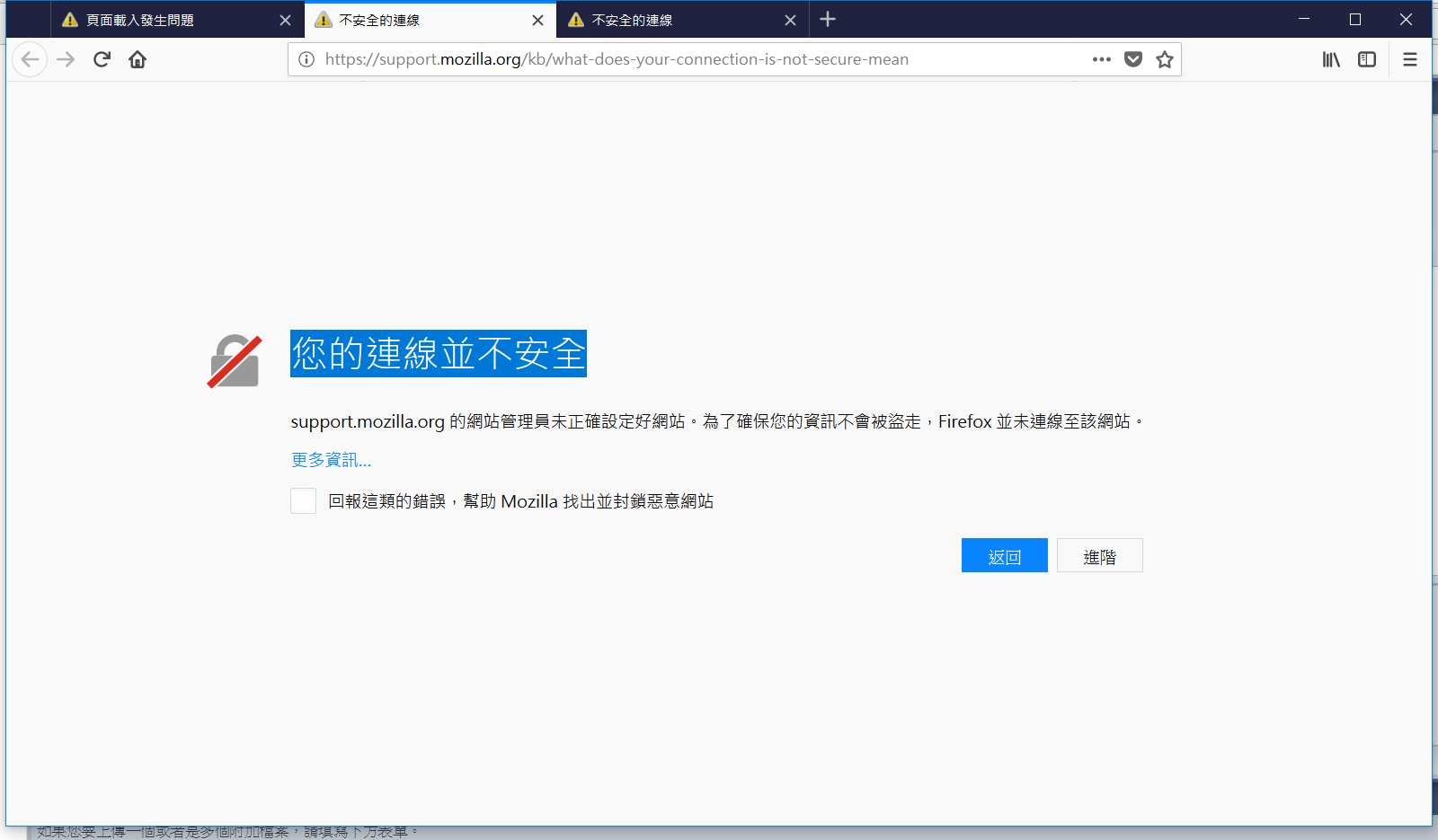
Task: Open the Library button
Action: (1331, 59)
